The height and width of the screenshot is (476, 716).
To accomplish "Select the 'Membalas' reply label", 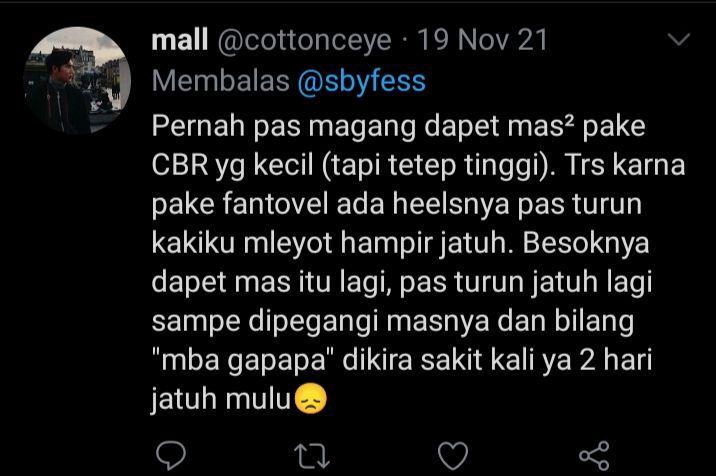I will pyautogui.click(x=221, y=81).
